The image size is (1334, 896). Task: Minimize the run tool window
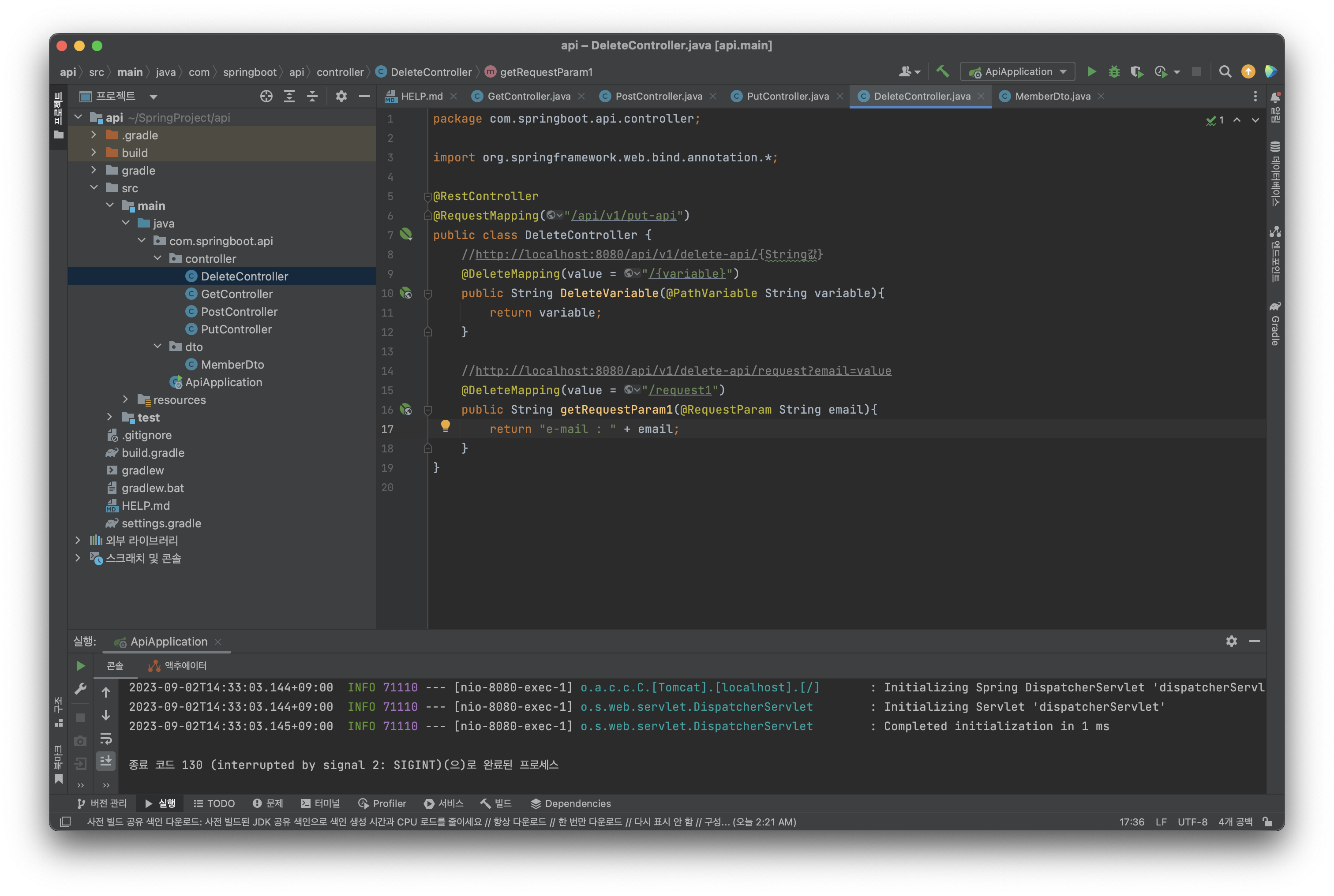[x=1254, y=641]
